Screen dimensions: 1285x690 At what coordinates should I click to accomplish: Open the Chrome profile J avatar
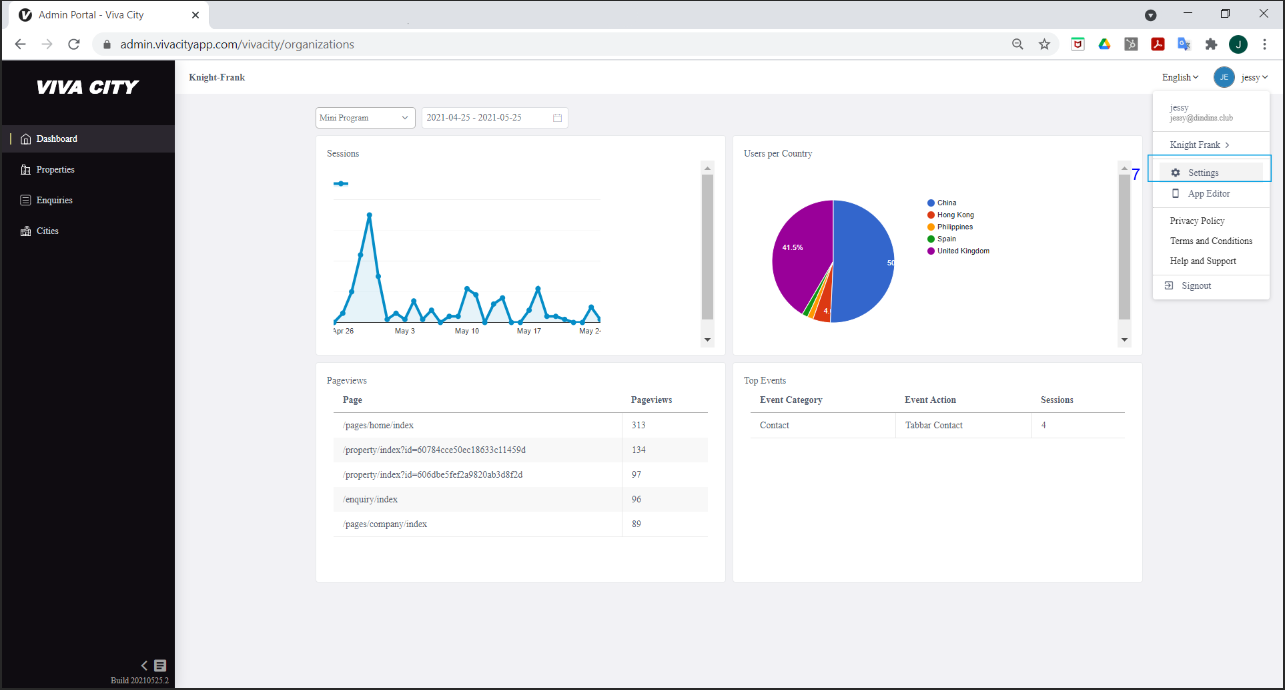point(1238,44)
